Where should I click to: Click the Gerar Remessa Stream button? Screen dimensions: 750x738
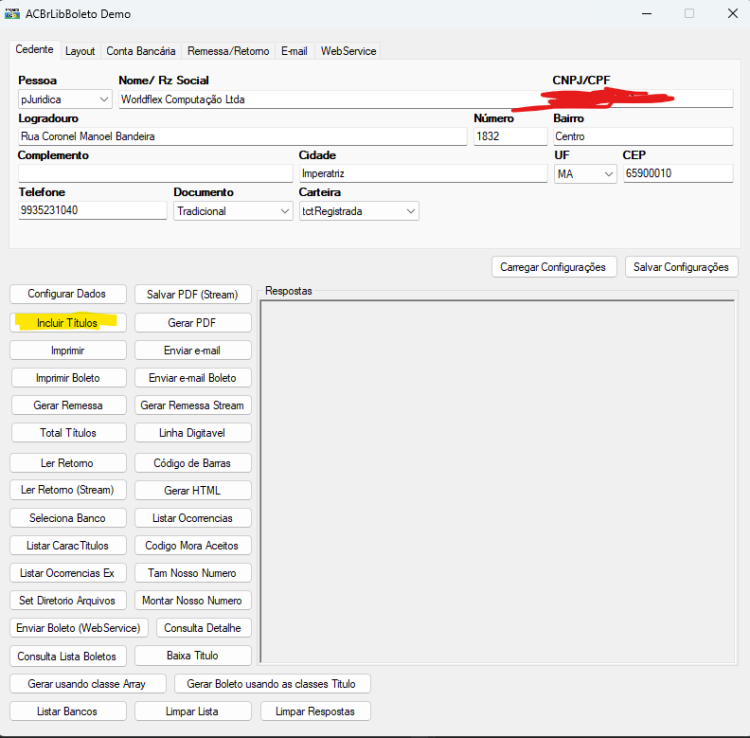tap(193, 405)
